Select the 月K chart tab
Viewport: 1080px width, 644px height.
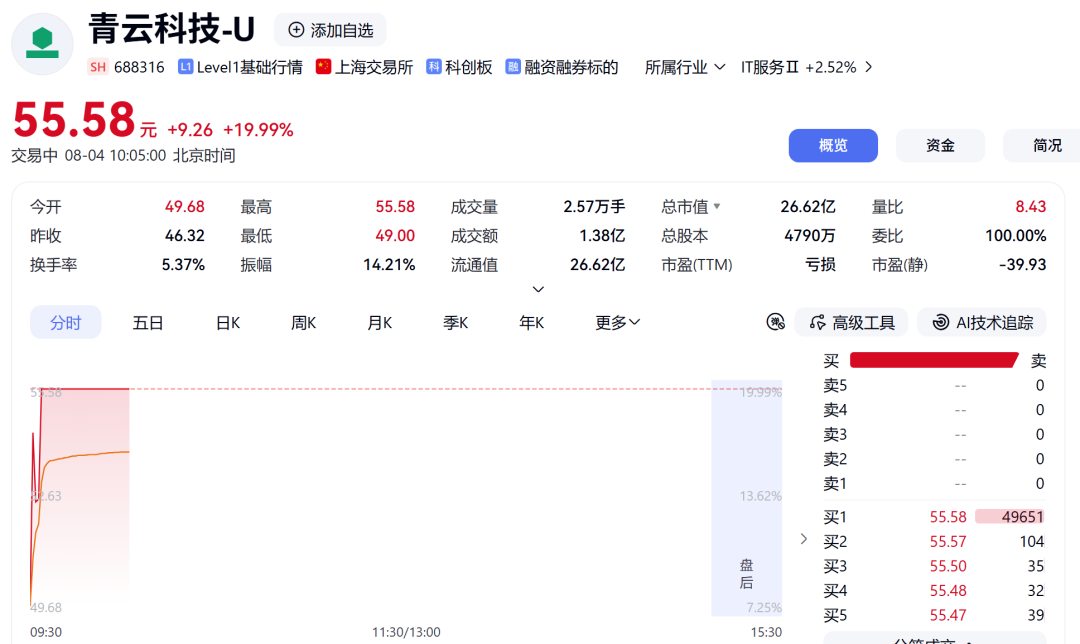tap(380, 322)
